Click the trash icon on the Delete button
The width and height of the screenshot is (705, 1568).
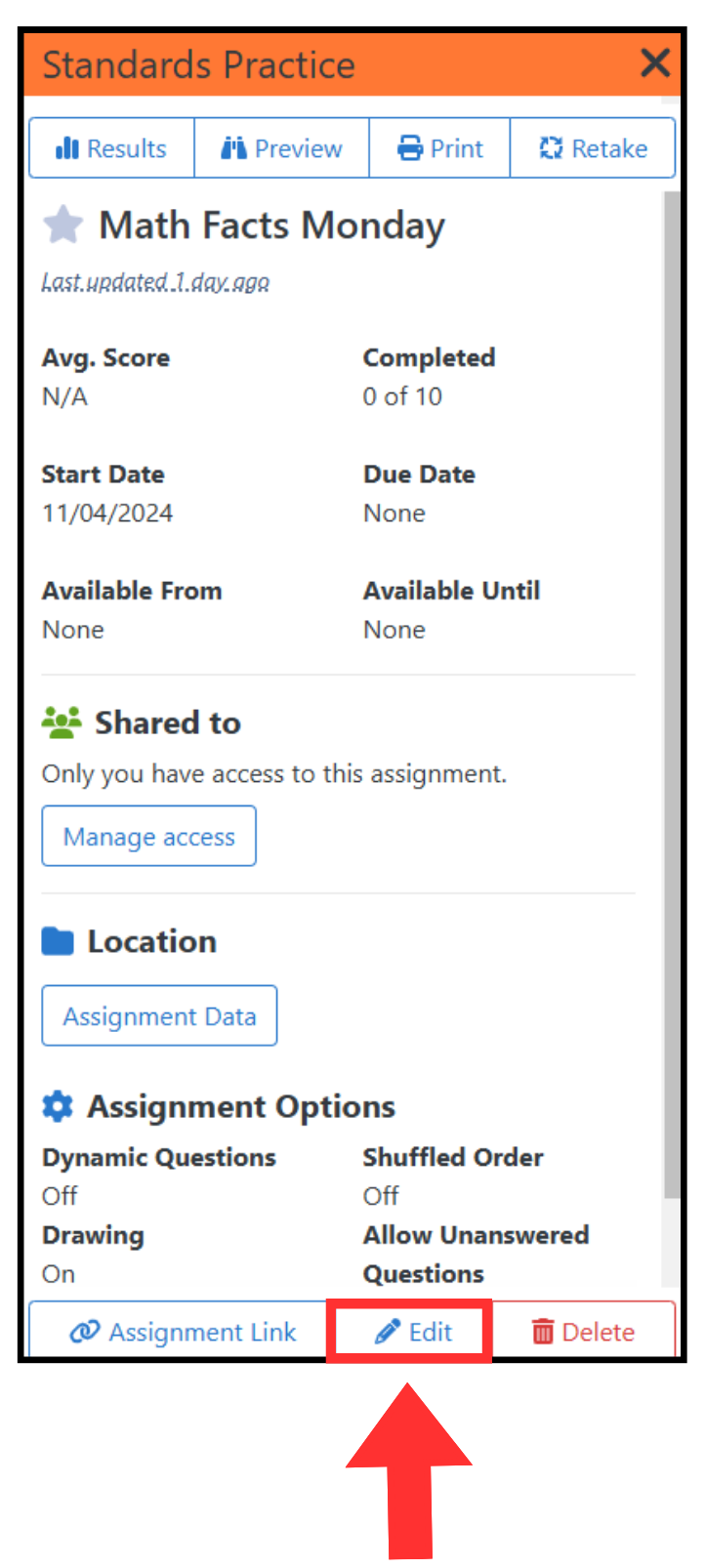545,1331
